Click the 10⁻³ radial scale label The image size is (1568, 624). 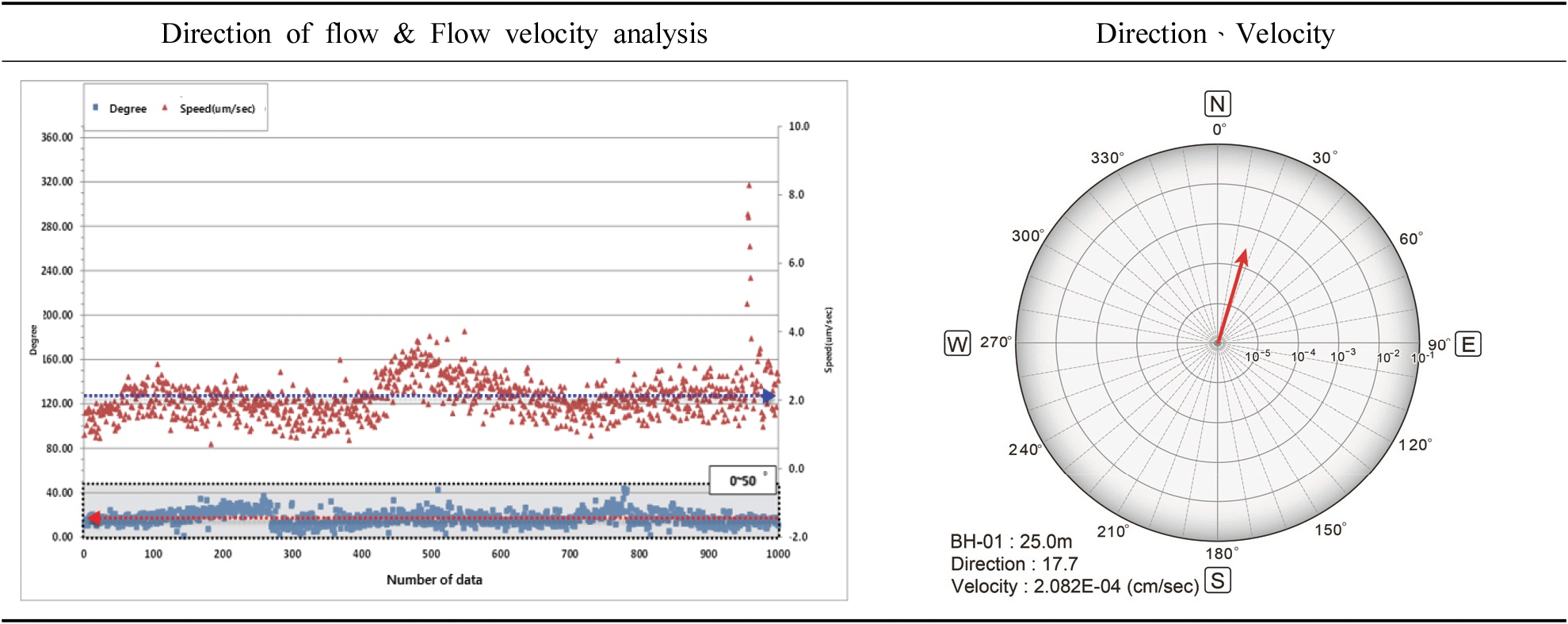[x=1343, y=355]
